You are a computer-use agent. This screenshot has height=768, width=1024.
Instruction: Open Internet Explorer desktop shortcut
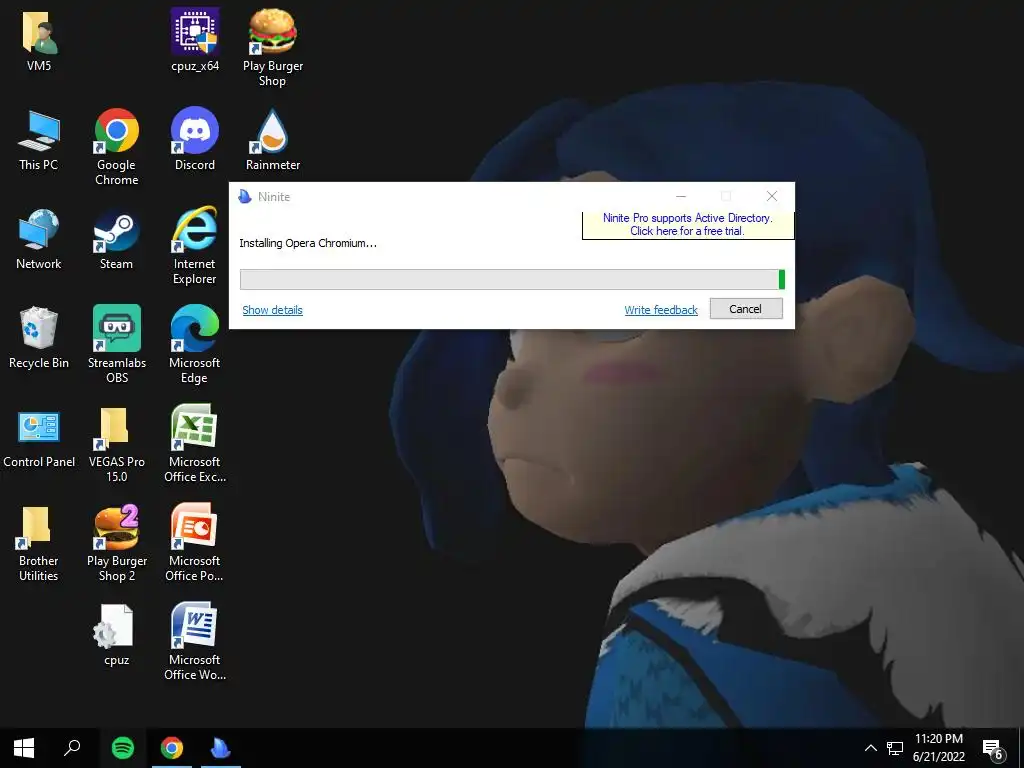click(195, 246)
